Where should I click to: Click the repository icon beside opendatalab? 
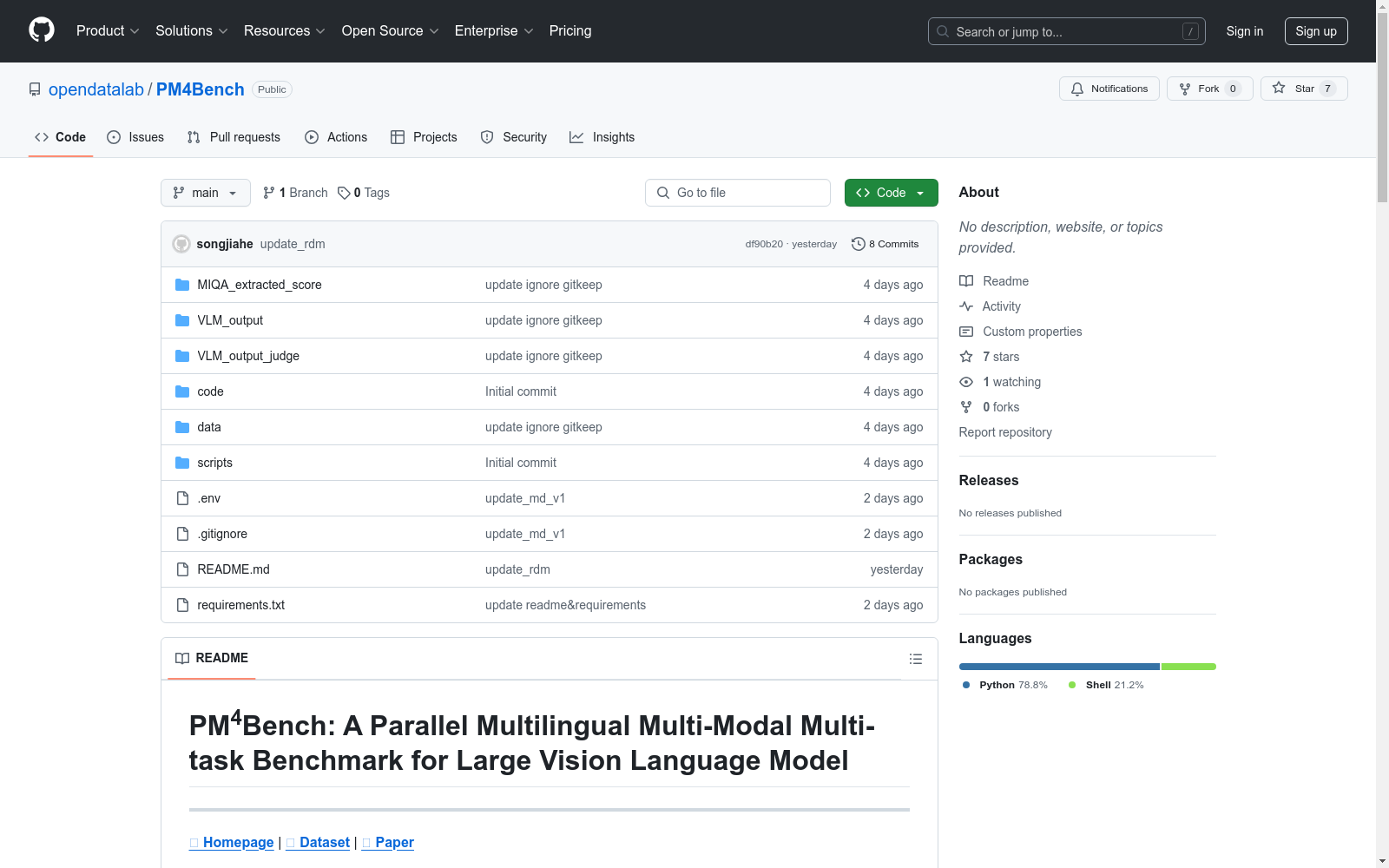click(35, 89)
